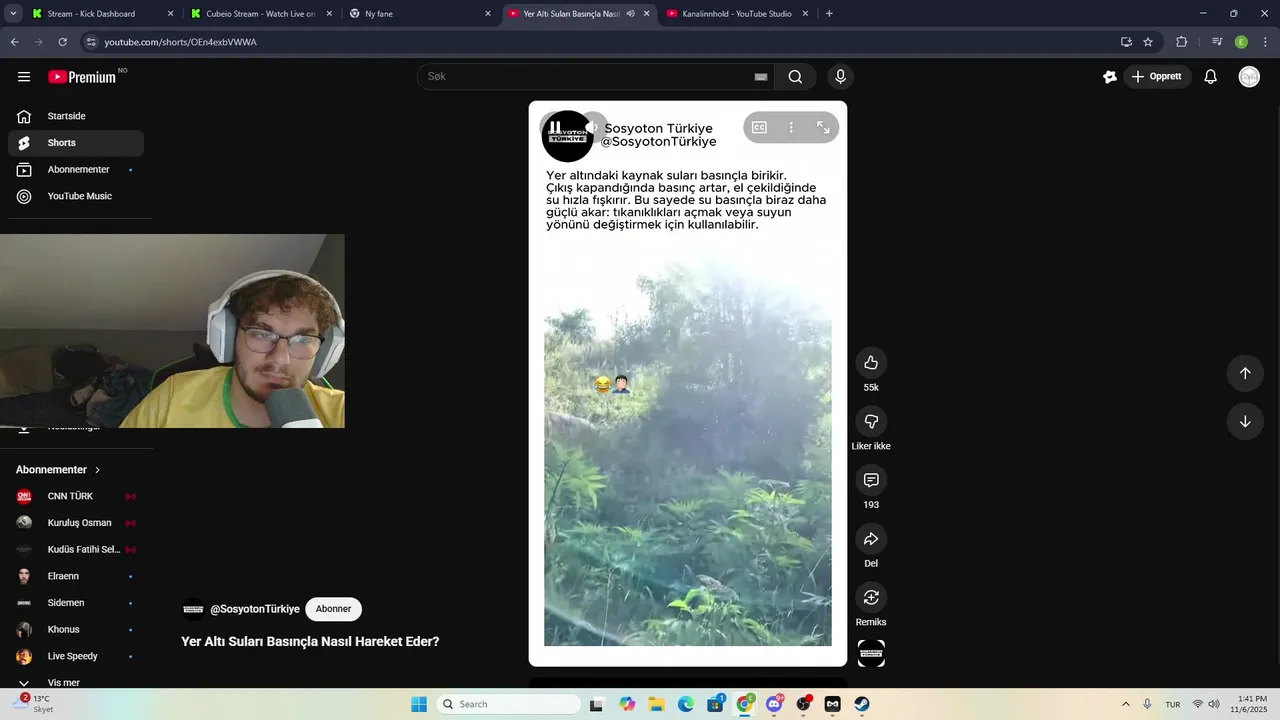Viewport: 1280px width, 720px height.
Task: Open the media control icon in Chrome toolbar
Action: (x=1217, y=42)
